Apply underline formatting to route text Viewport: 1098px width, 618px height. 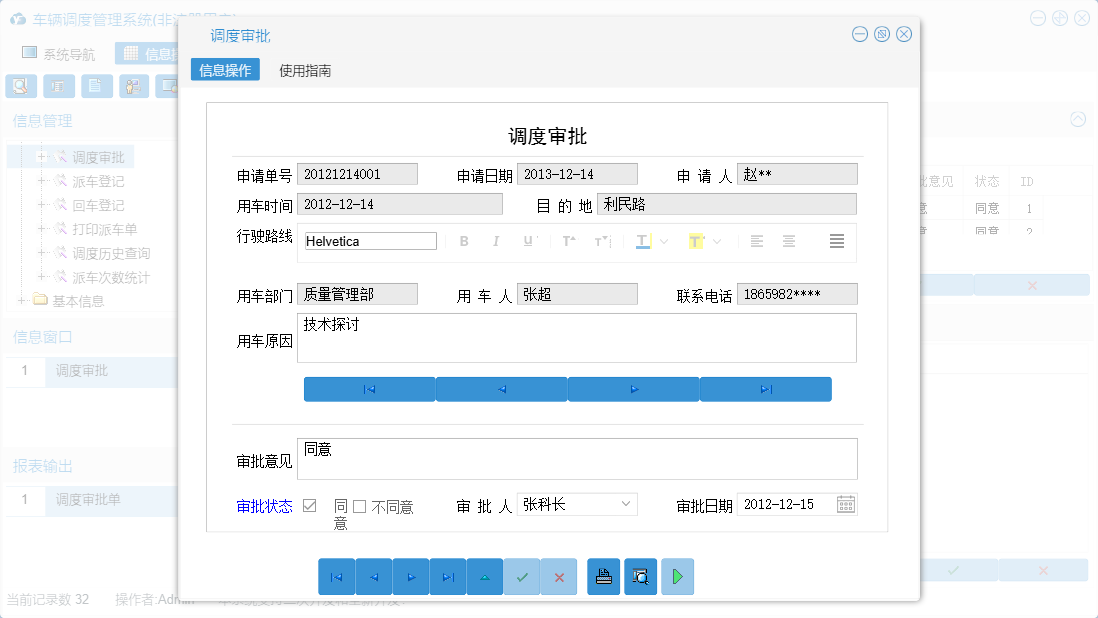coord(527,241)
